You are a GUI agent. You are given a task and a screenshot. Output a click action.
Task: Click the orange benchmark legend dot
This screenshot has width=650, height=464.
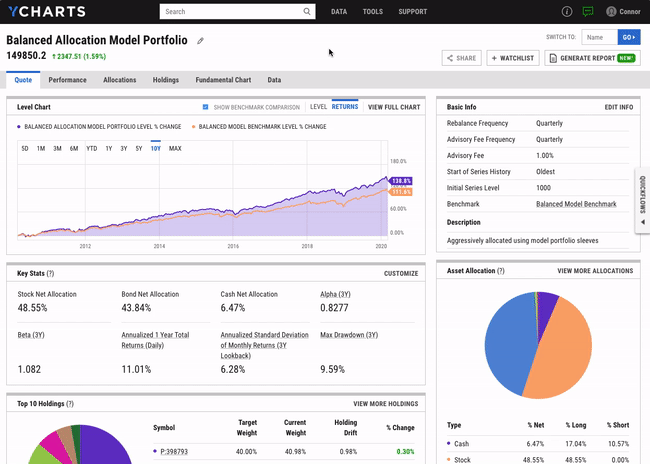[x=193, y=126]
